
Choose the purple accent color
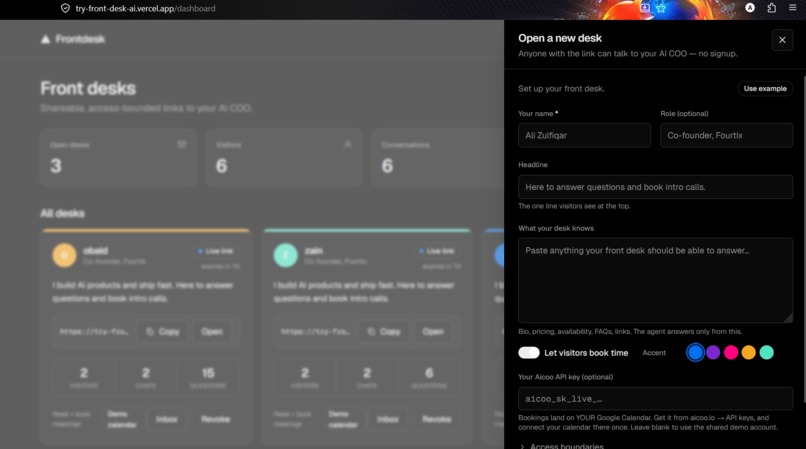713,352
